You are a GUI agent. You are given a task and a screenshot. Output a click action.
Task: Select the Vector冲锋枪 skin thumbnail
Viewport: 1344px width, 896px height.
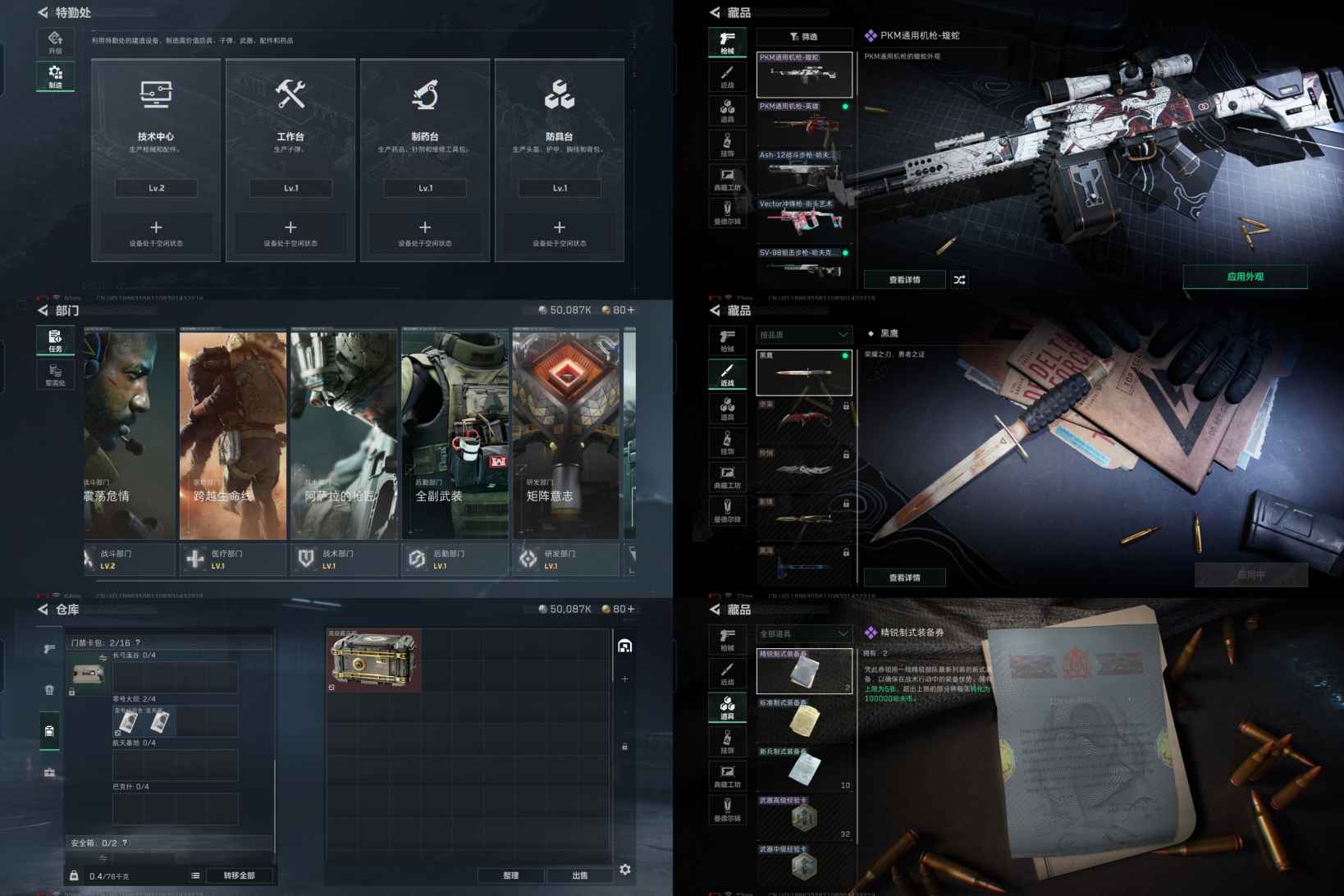pyautogui.click(x=804, y=222)
